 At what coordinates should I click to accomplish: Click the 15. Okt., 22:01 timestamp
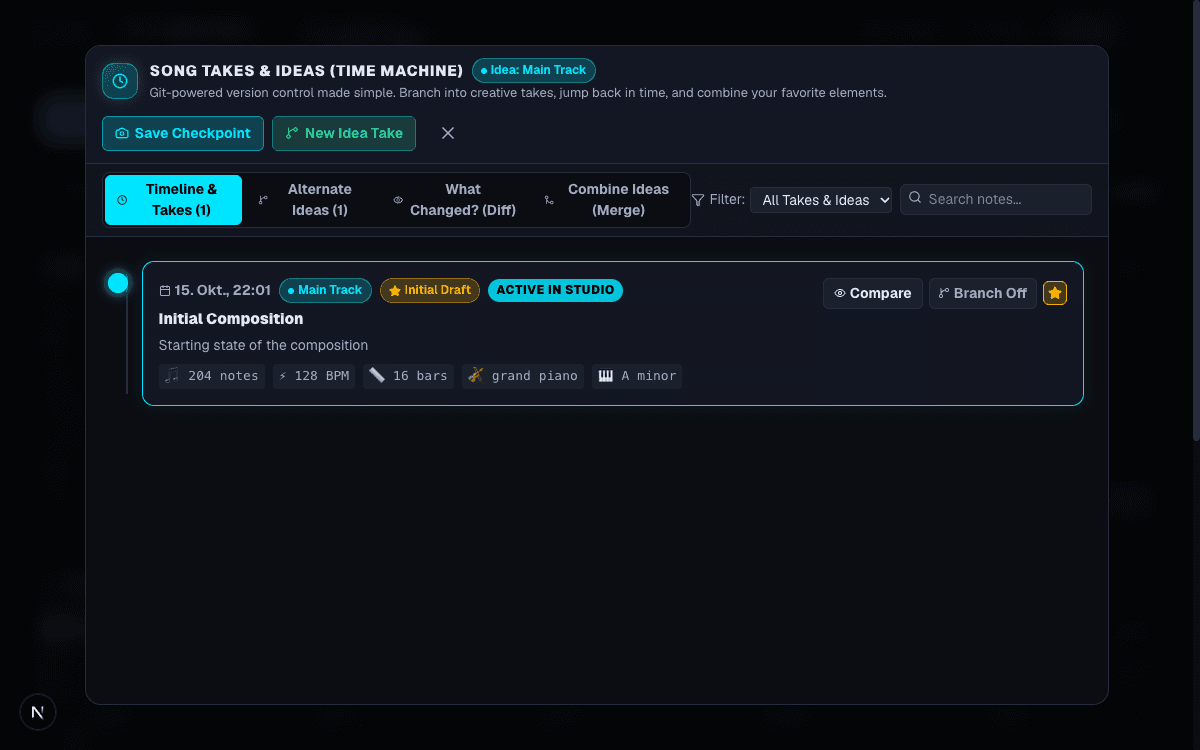pyautogui.click(x=223, y=290)
